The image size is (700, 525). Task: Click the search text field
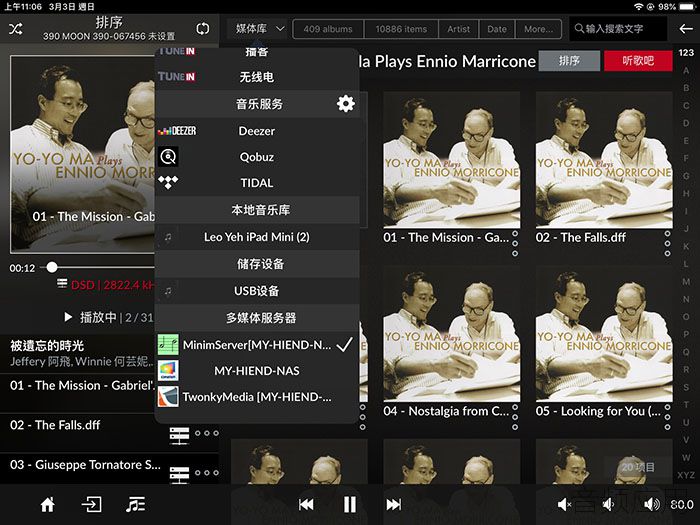618,29
